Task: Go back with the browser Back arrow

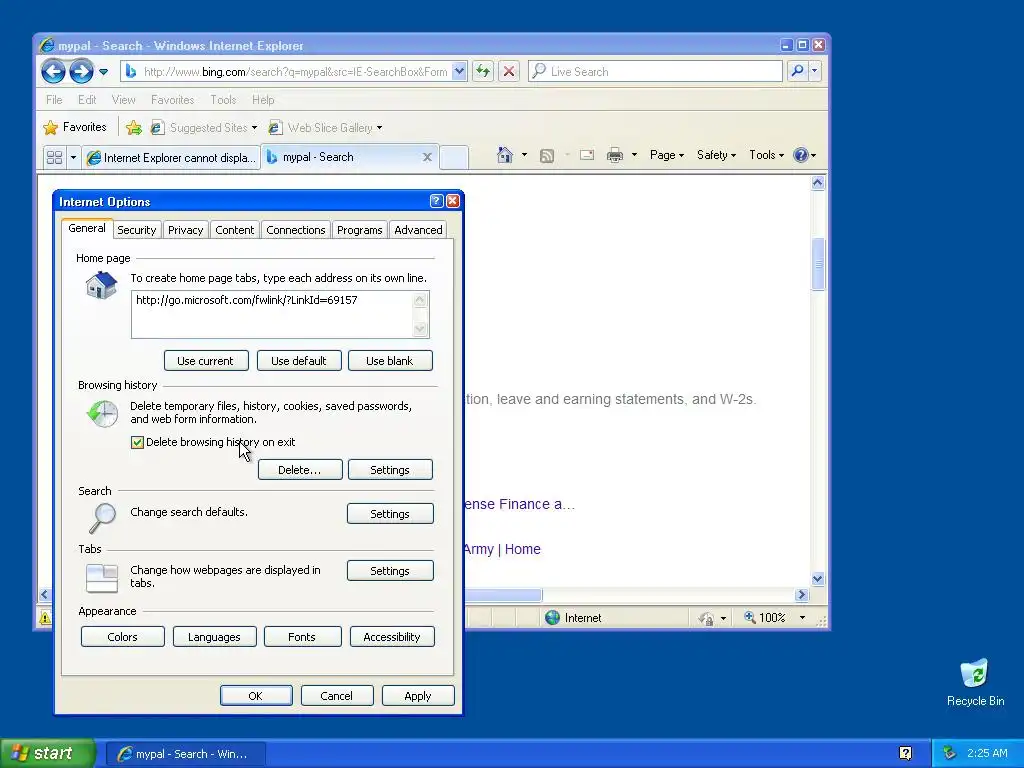Action: [x=54, y=71]
